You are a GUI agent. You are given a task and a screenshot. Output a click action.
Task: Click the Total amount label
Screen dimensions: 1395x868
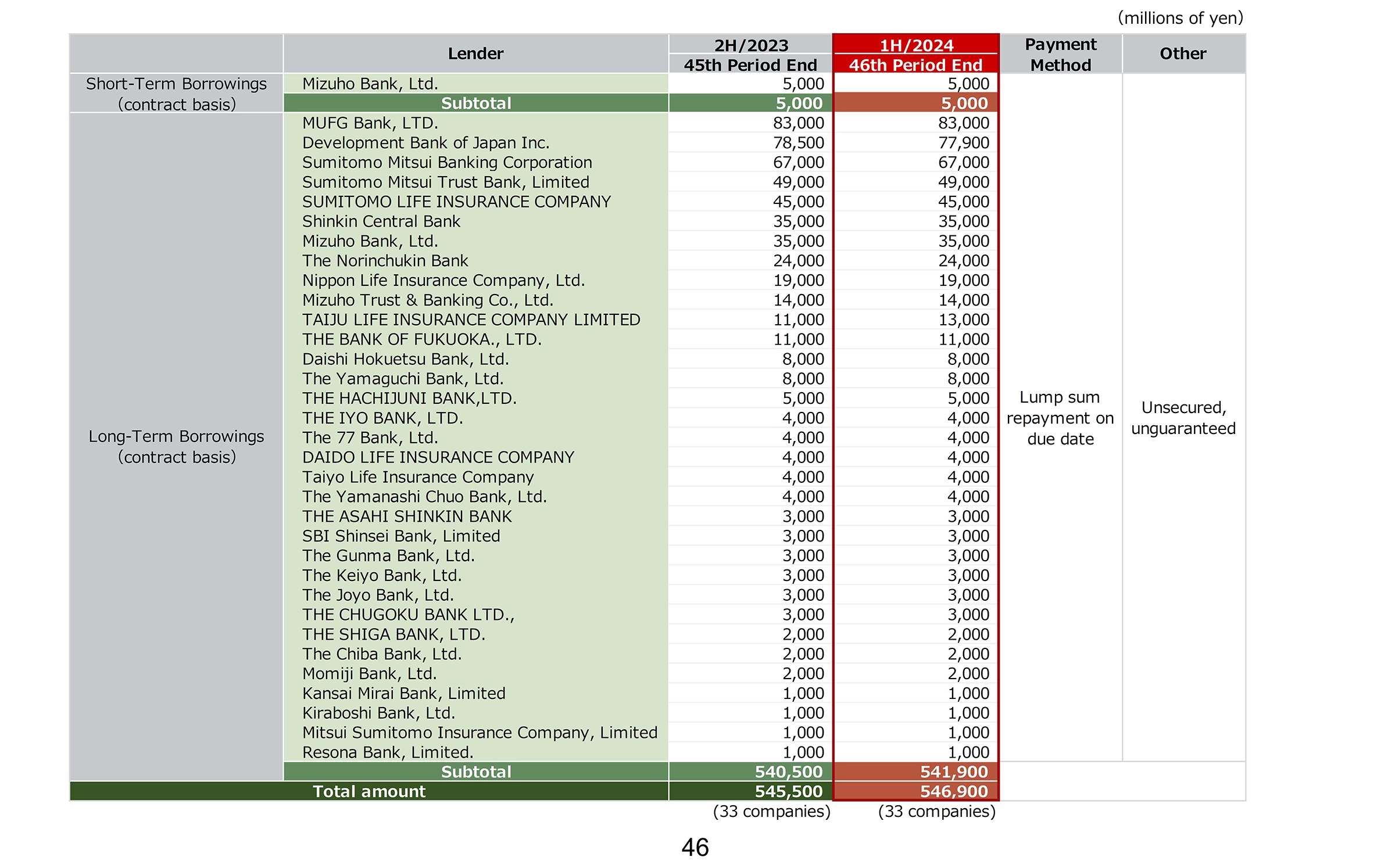coord(369,792)
